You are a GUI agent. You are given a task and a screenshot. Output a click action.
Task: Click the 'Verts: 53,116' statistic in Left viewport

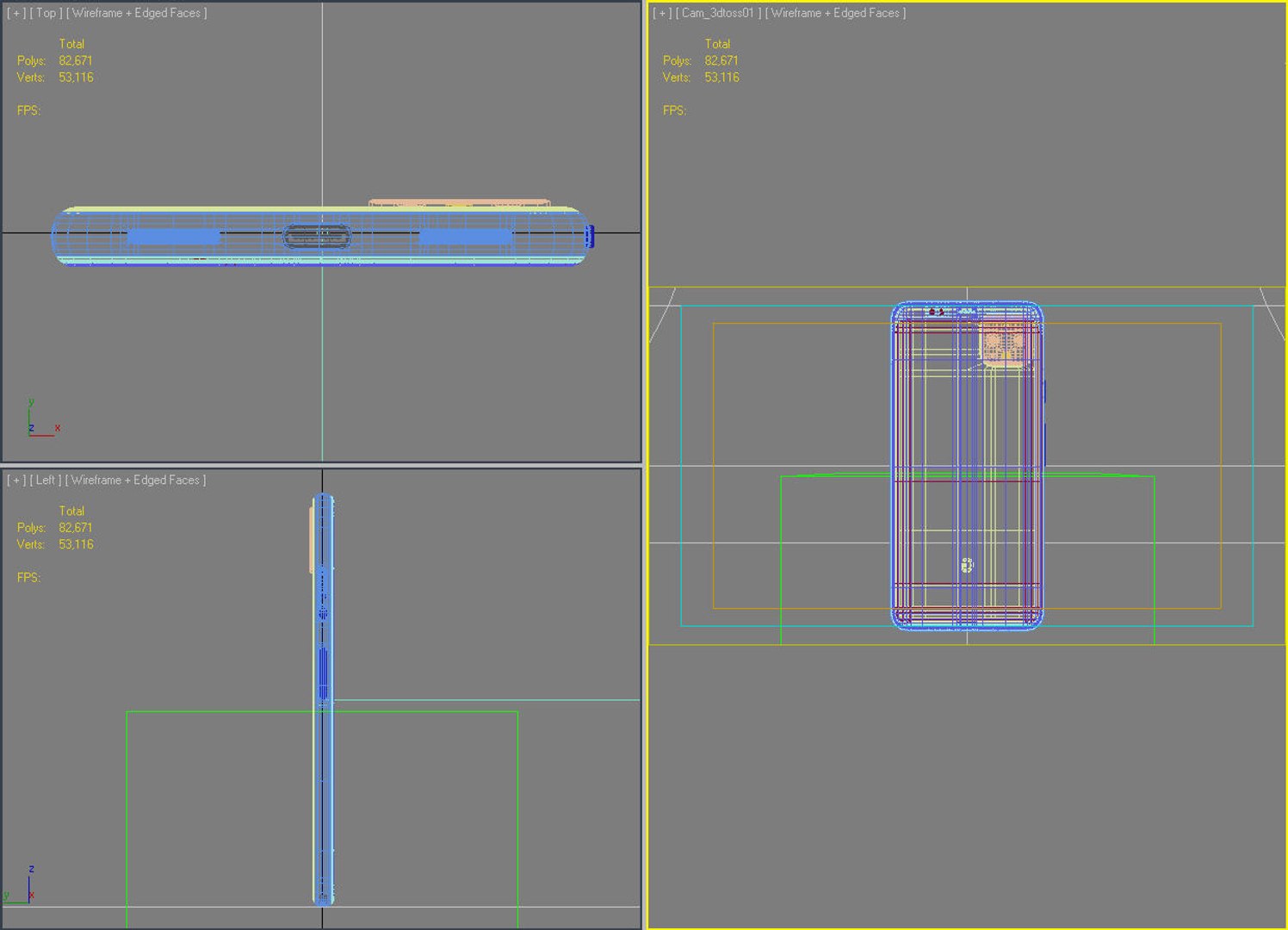pos(55,544)
